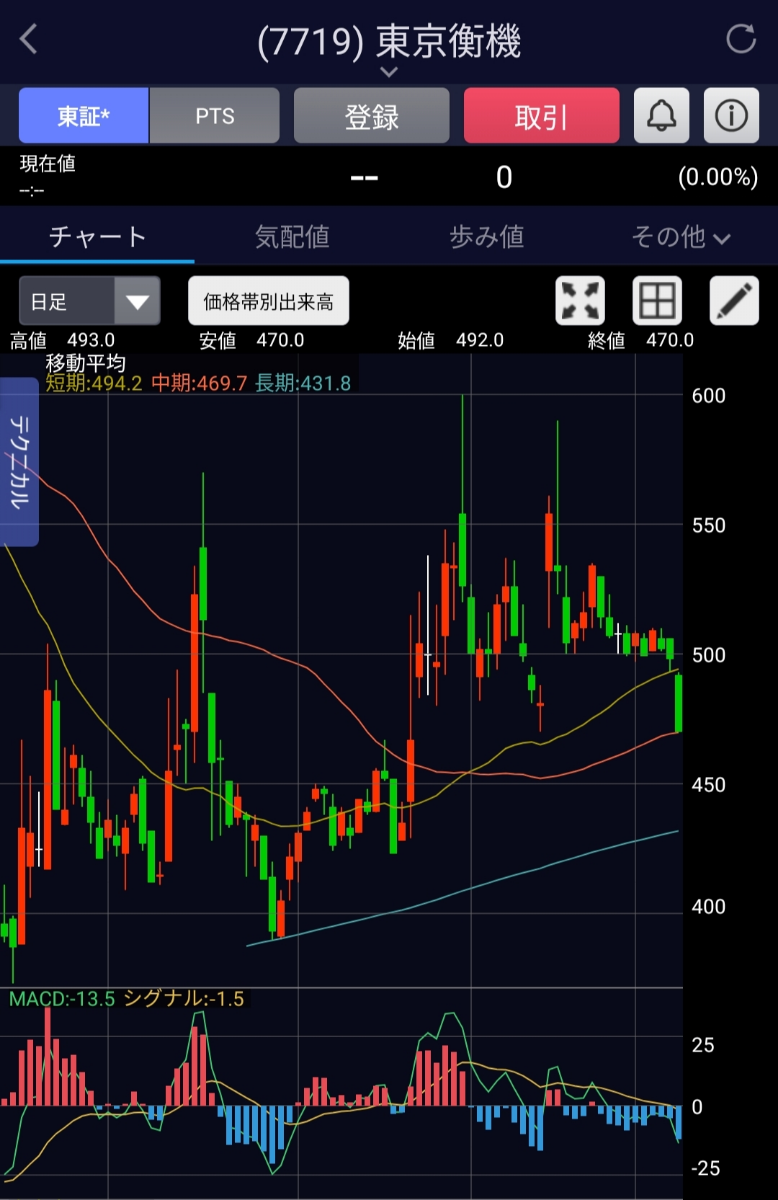Tap (7719) 東京衡機 title
The image size is (778, 1200).
(389, 40)
